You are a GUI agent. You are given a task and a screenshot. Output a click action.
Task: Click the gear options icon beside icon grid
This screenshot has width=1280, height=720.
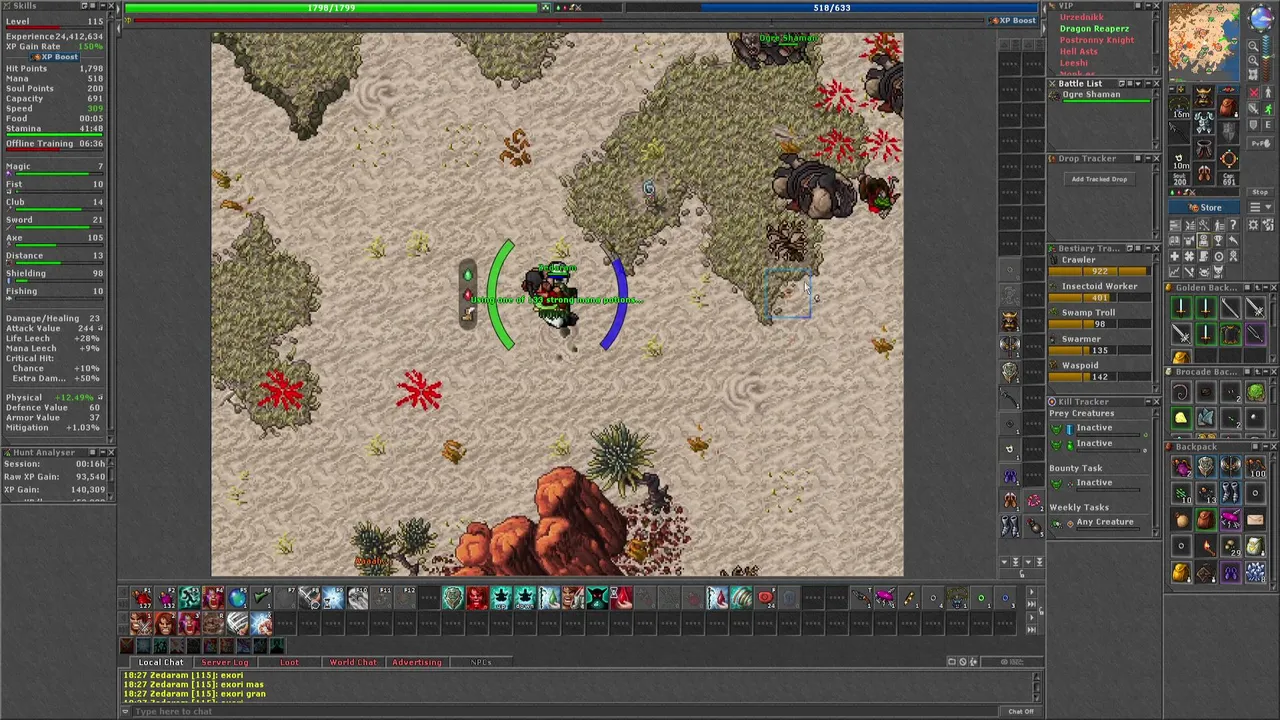coord(1253,225)
